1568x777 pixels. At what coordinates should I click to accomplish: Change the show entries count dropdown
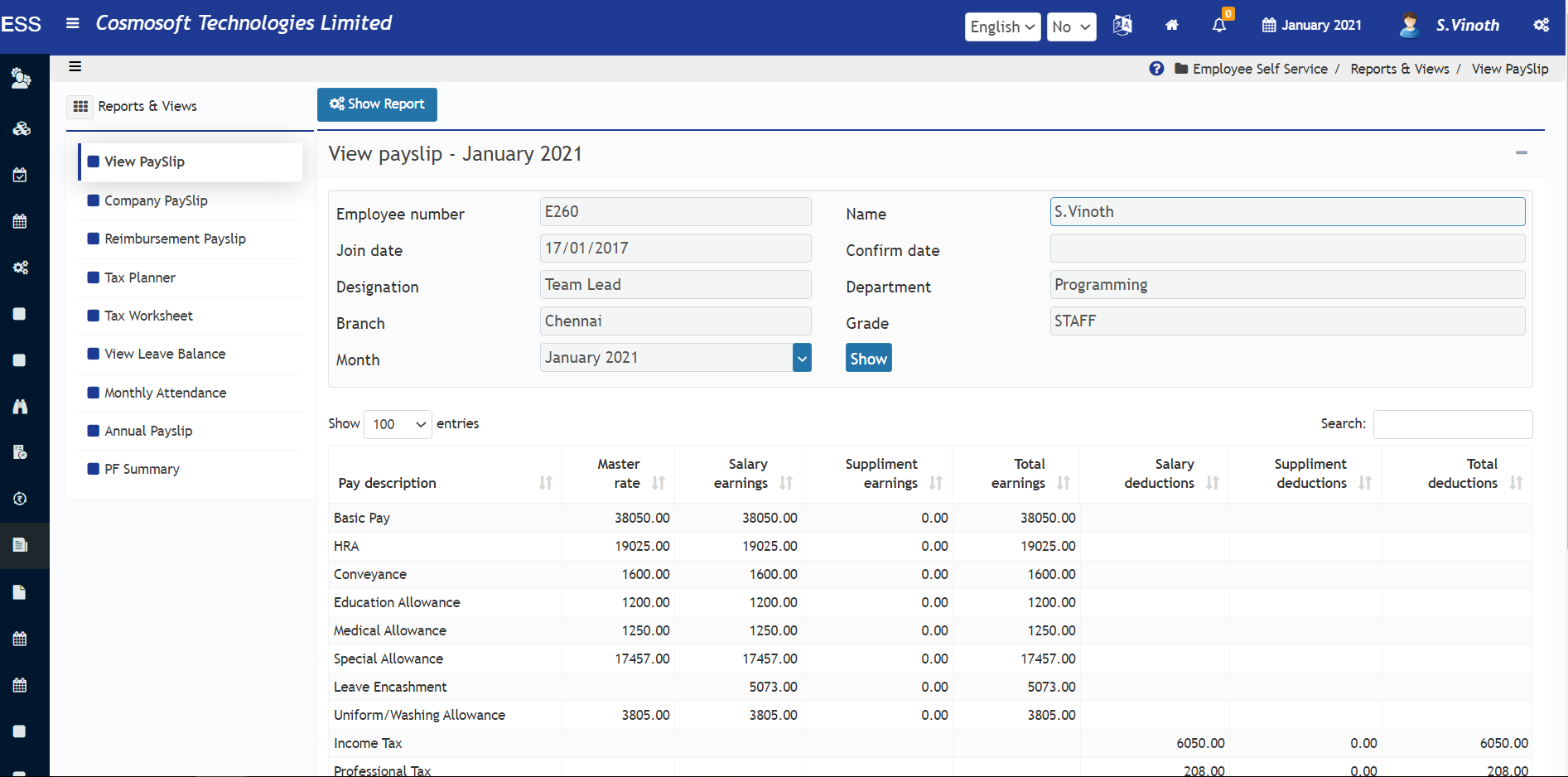click(398, 424)
